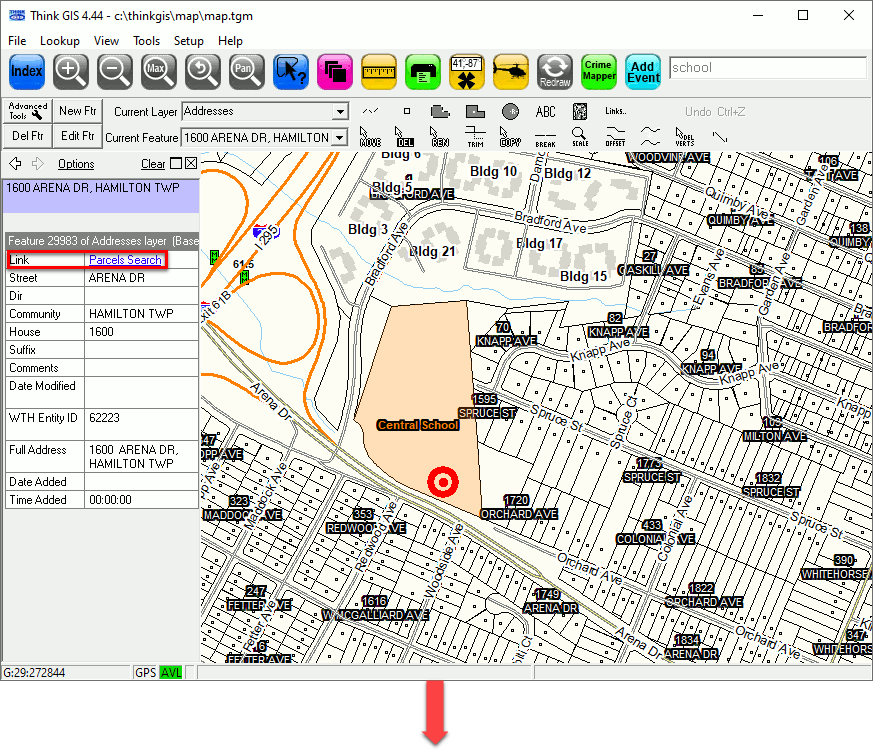Maximize the info panel with square icon
Viewport: 873px width, 753px height.
pyautogui.click(x=176, y=164)
